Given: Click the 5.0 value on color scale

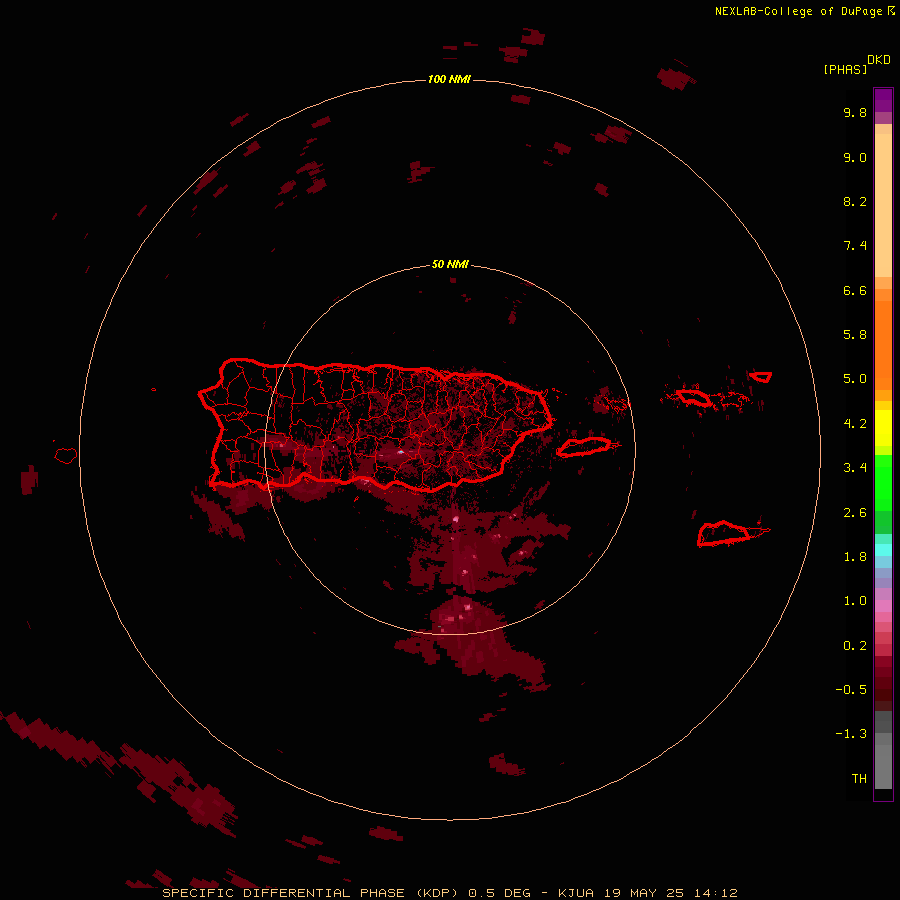Looking at the screenshot, I should (x=855, y=379).
